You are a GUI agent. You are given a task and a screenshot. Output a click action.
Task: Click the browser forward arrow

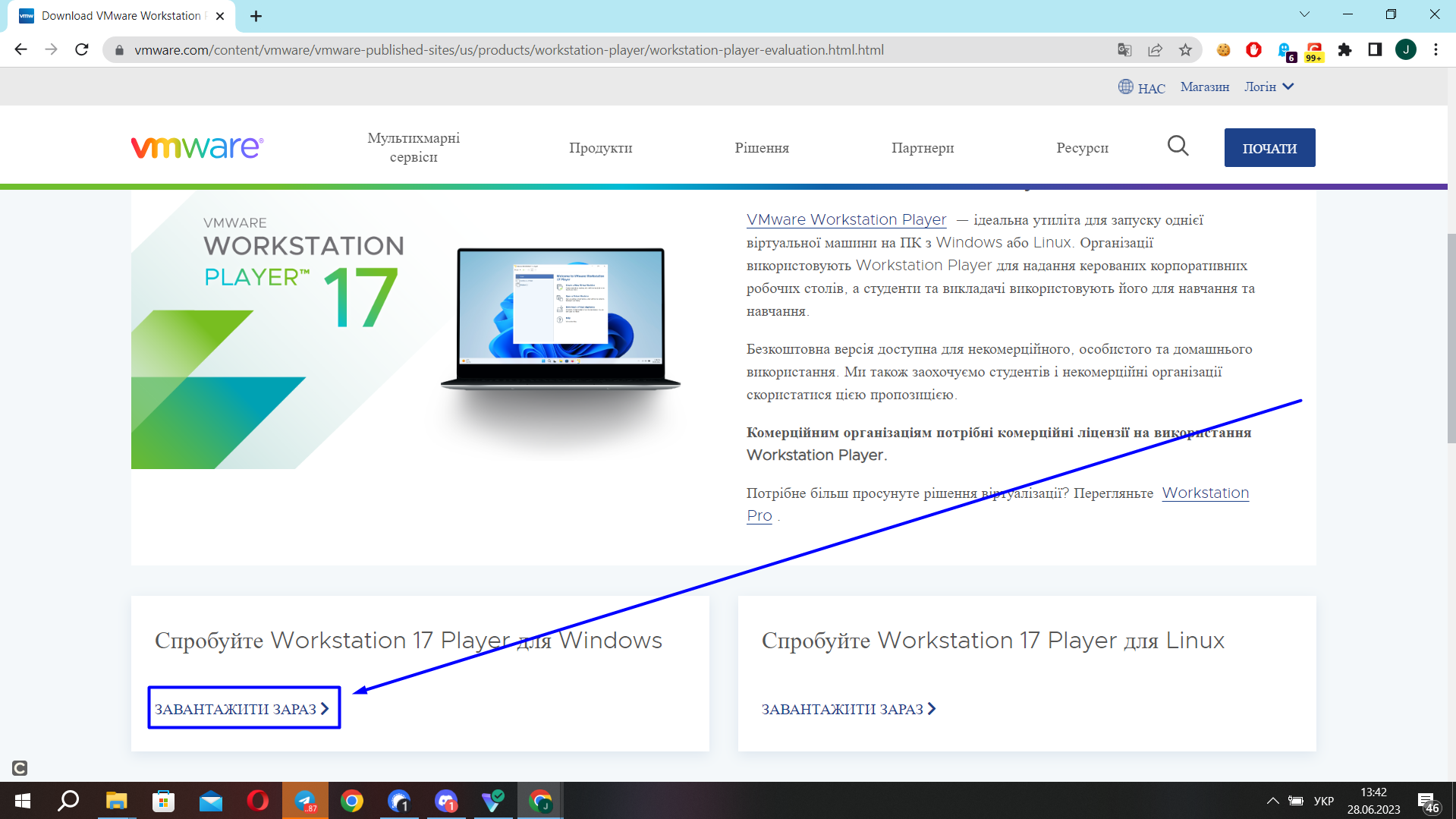point(51,50)
